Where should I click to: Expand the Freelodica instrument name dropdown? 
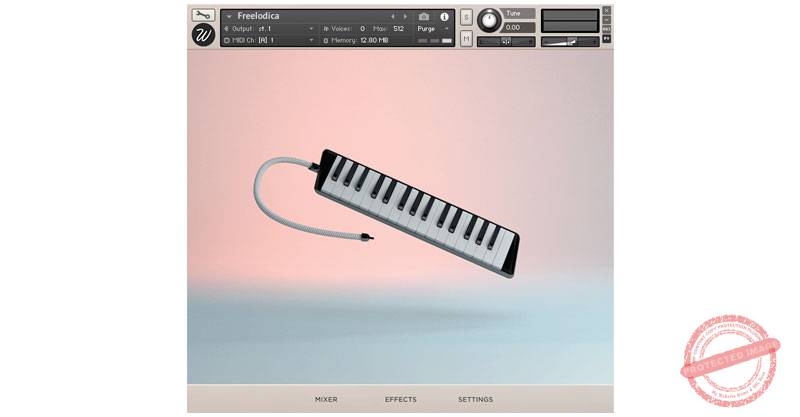(x=229, y=16)
